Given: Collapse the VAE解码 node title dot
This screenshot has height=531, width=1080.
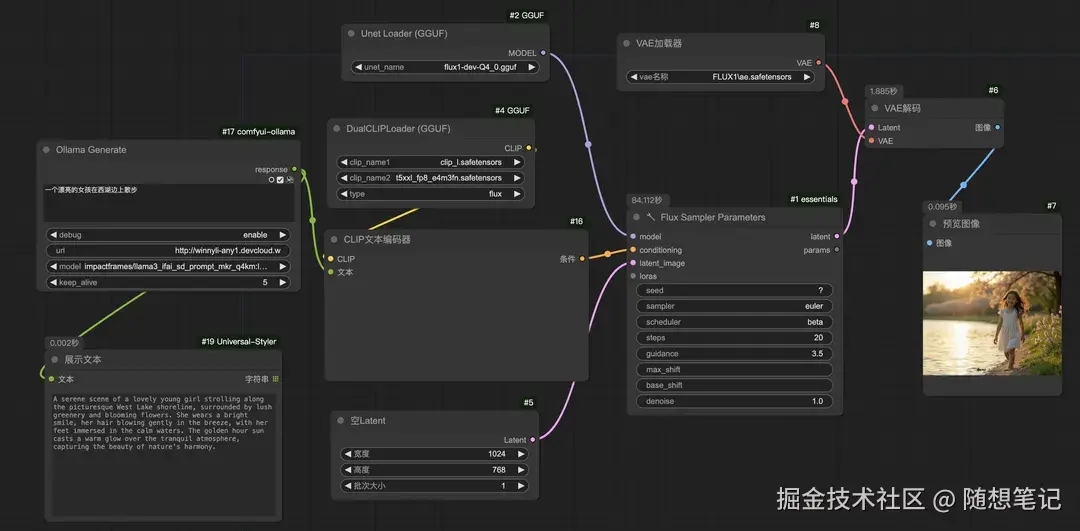Looking at the screenshot, I should click(875, 108).
